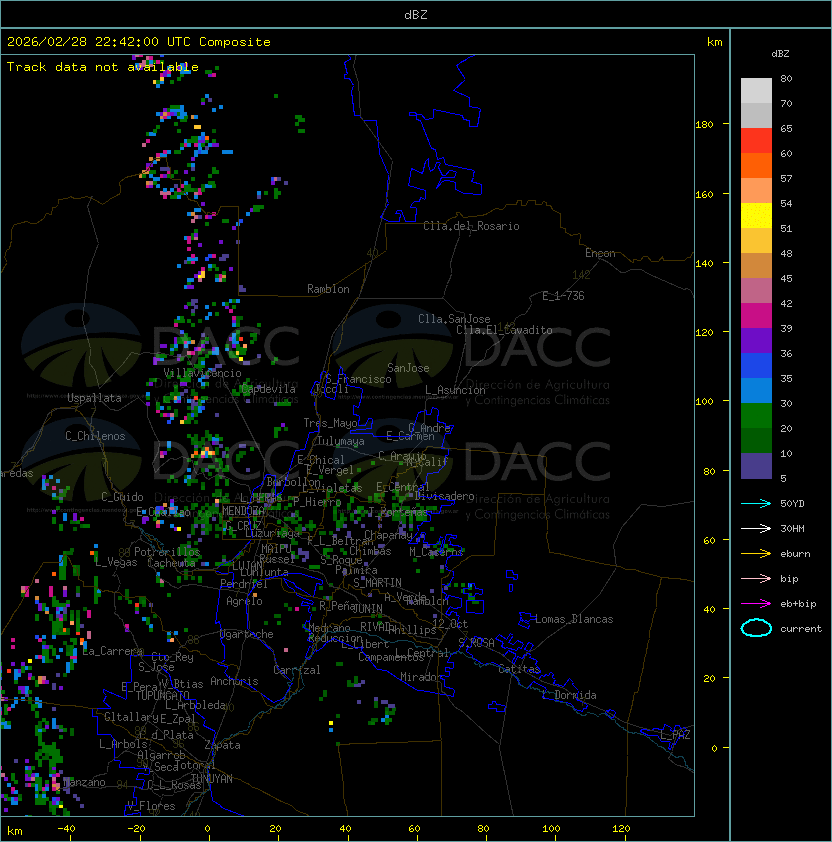Click the 'km' unit label at top right
832x842 pixels.
(714, 42)
